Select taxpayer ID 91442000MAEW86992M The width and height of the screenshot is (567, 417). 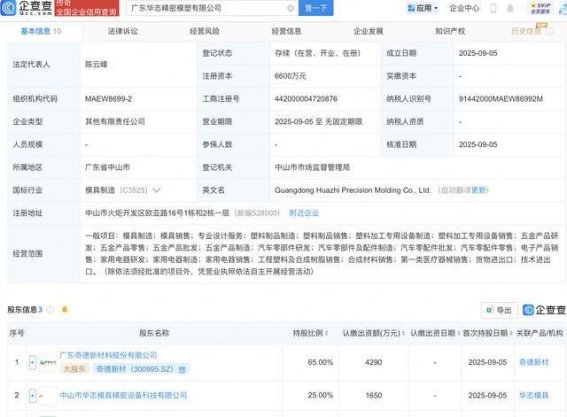pos(501,99)
